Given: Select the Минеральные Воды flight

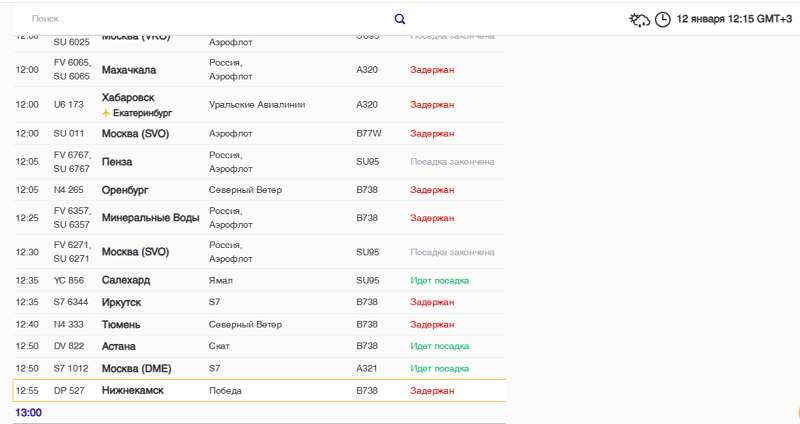Looking at the screenshot, I should point(150,217).
